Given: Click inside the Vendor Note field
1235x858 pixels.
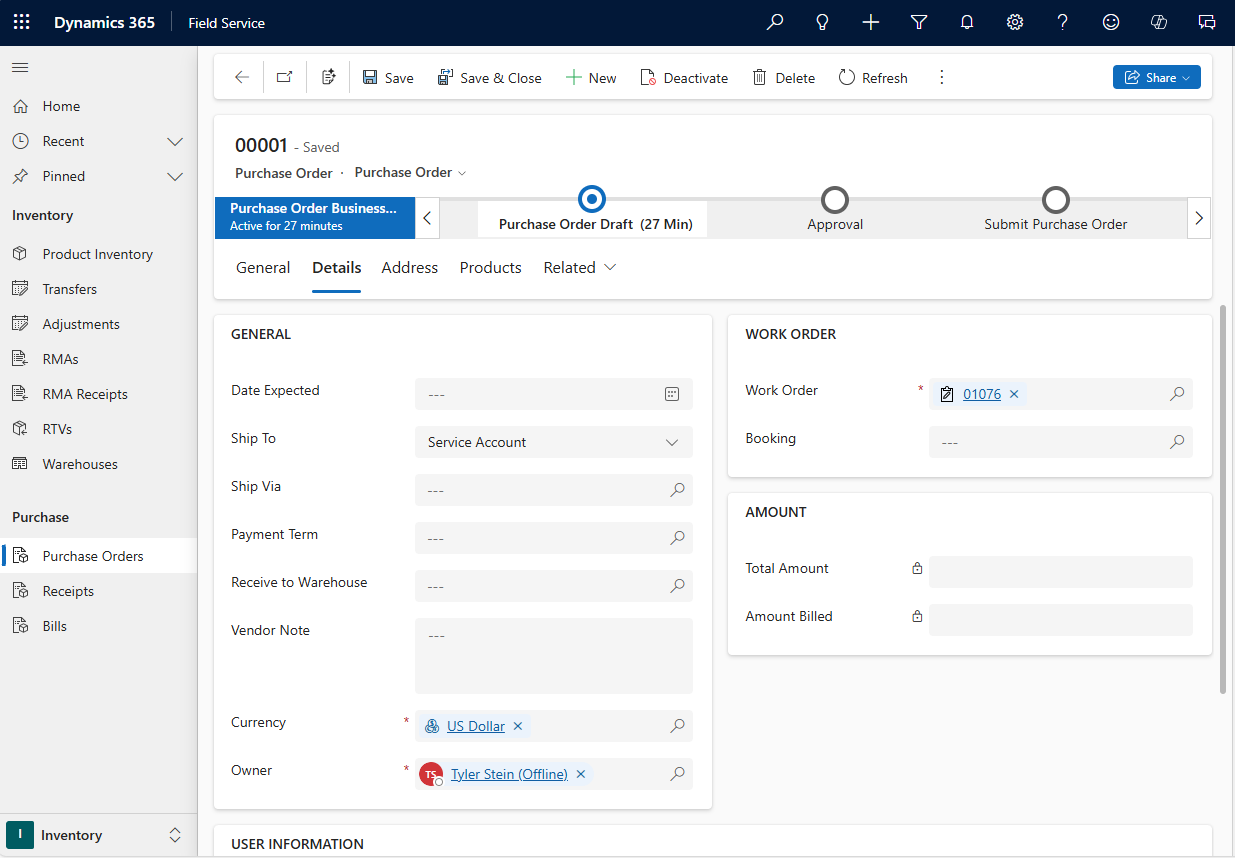Looking at the screenshot, I should point(553,655).
